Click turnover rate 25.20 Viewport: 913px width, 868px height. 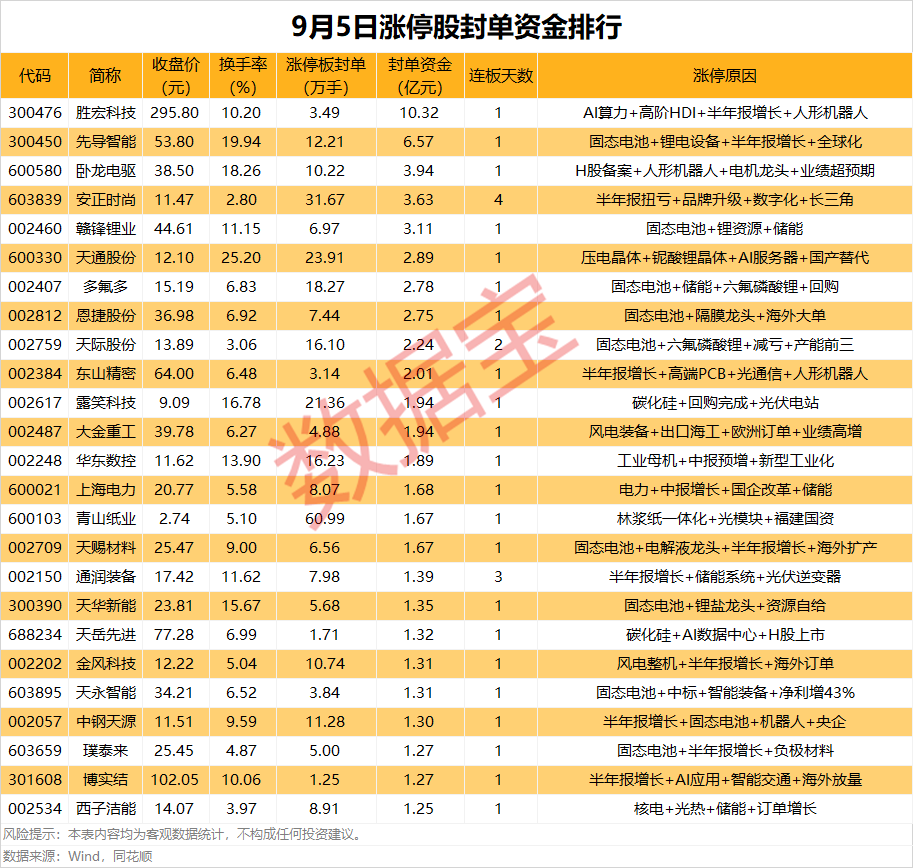242,258
